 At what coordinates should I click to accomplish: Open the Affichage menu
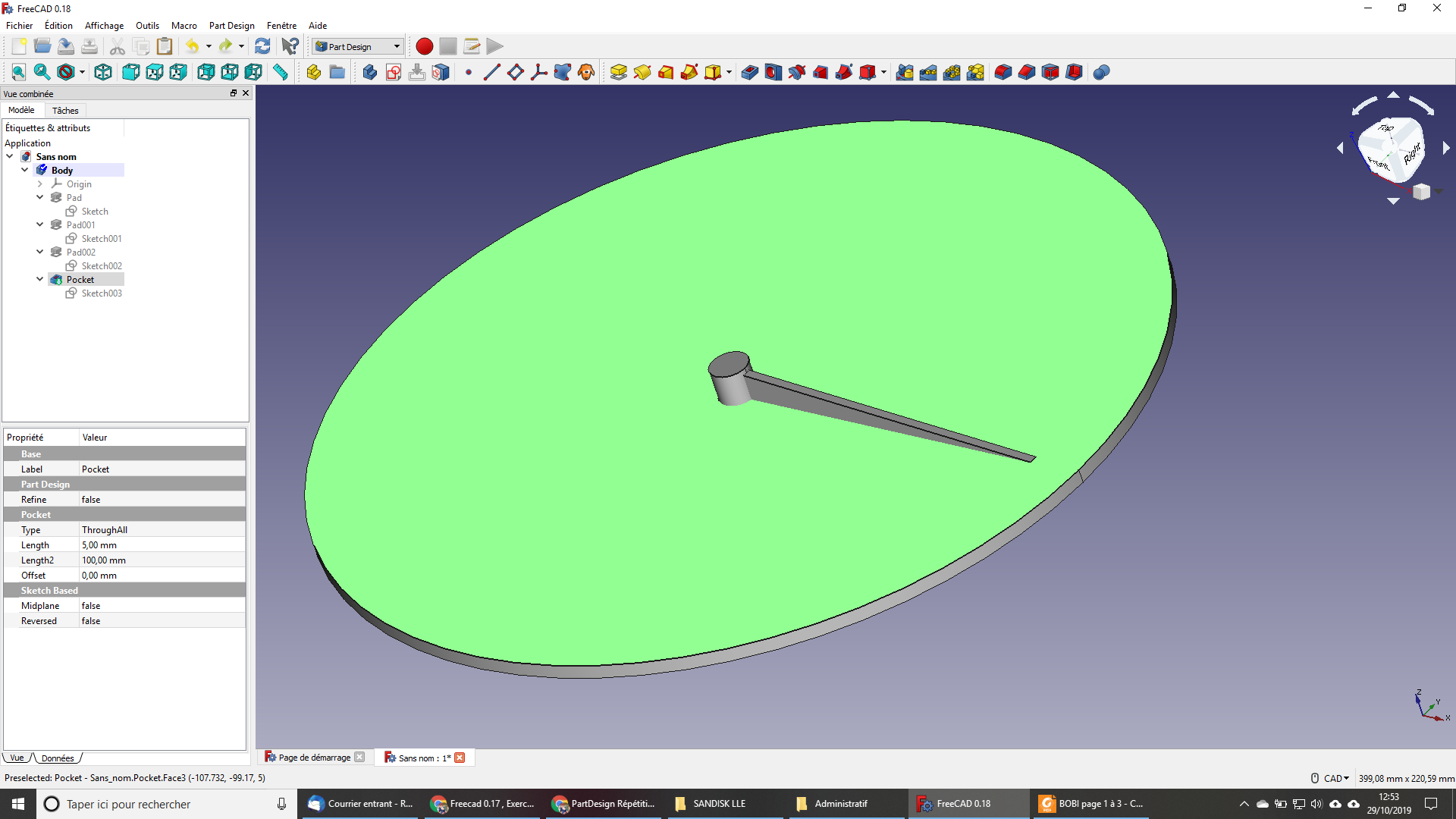(104, 25)
